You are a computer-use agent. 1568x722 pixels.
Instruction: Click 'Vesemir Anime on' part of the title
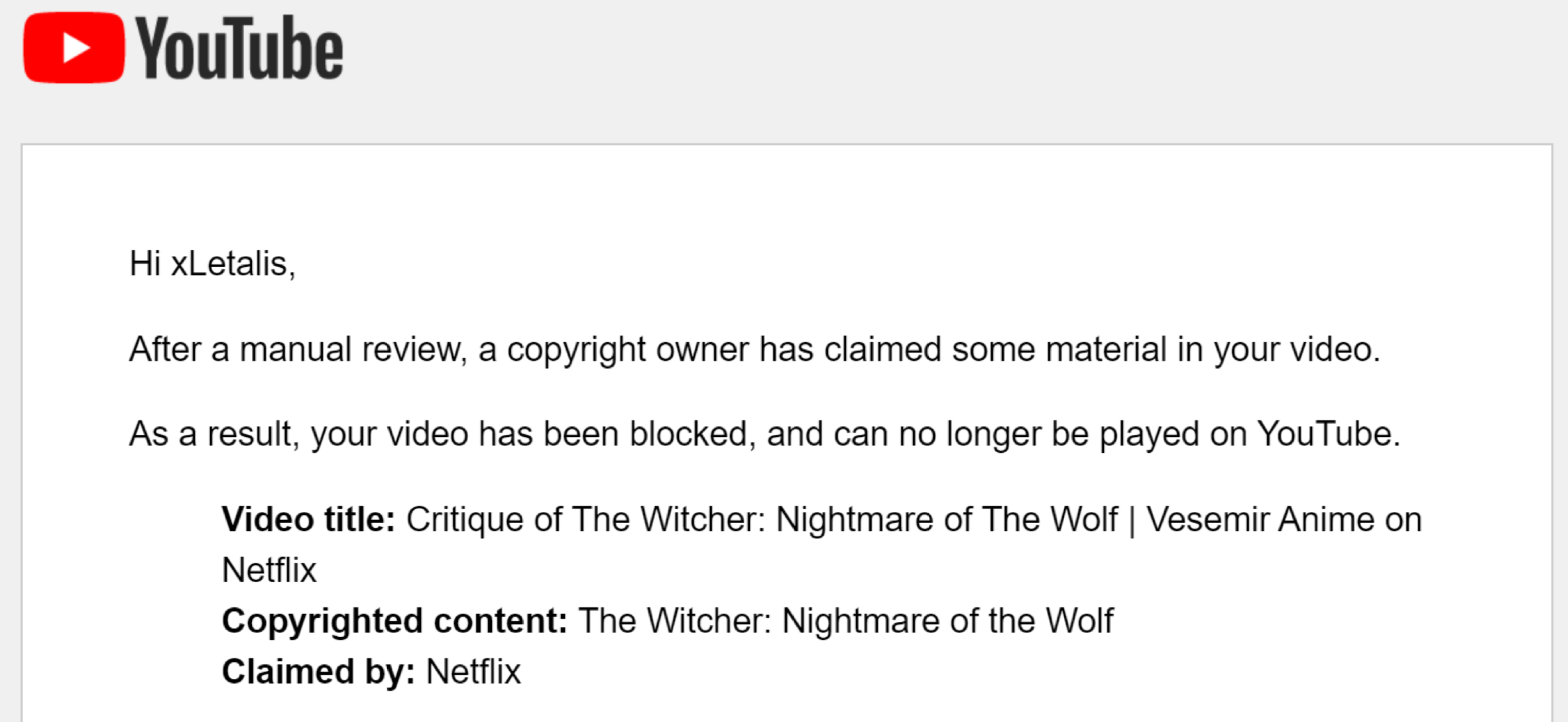click(1284, 519)
